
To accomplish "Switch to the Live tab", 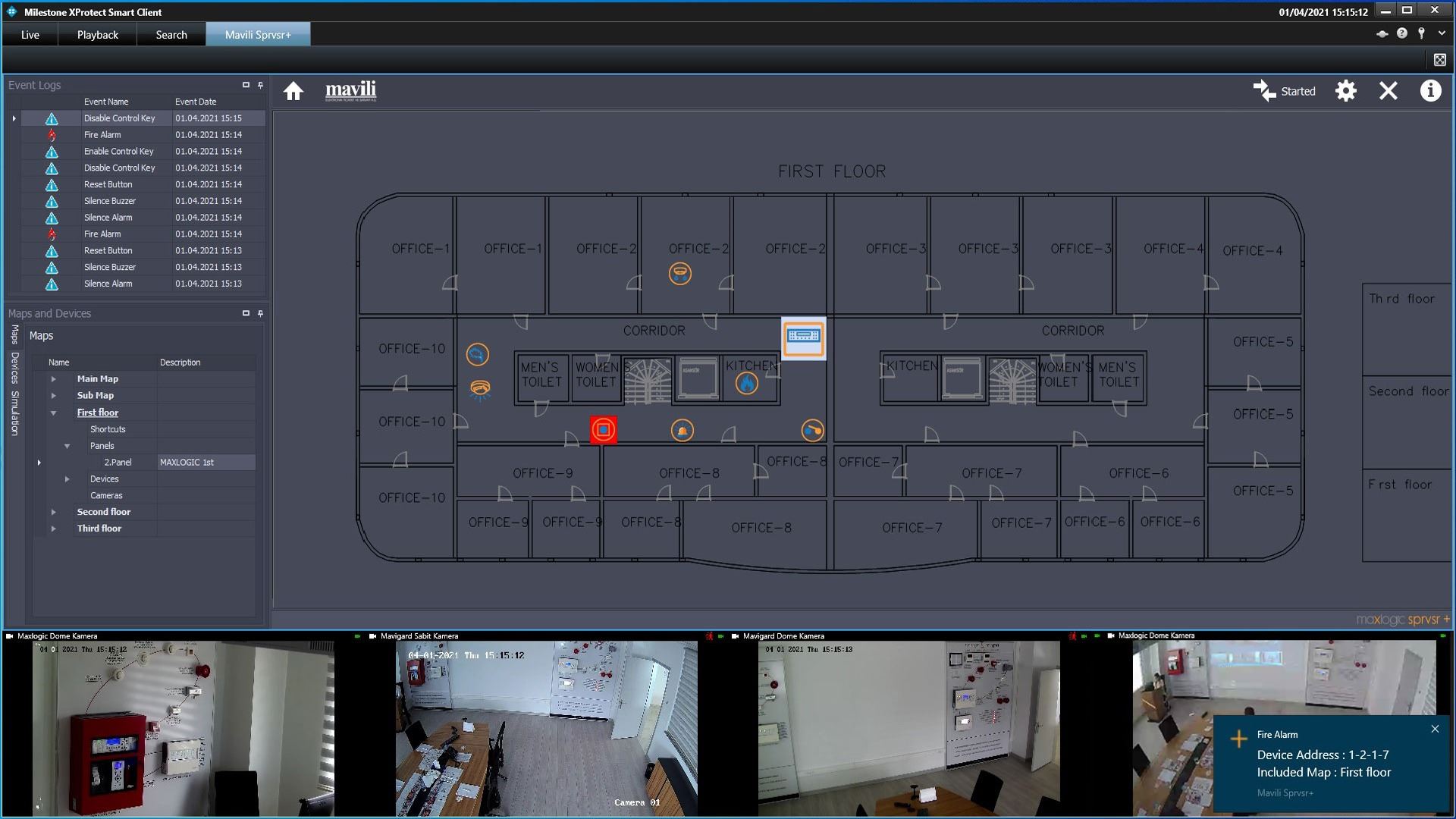I will tap(30, 34).
